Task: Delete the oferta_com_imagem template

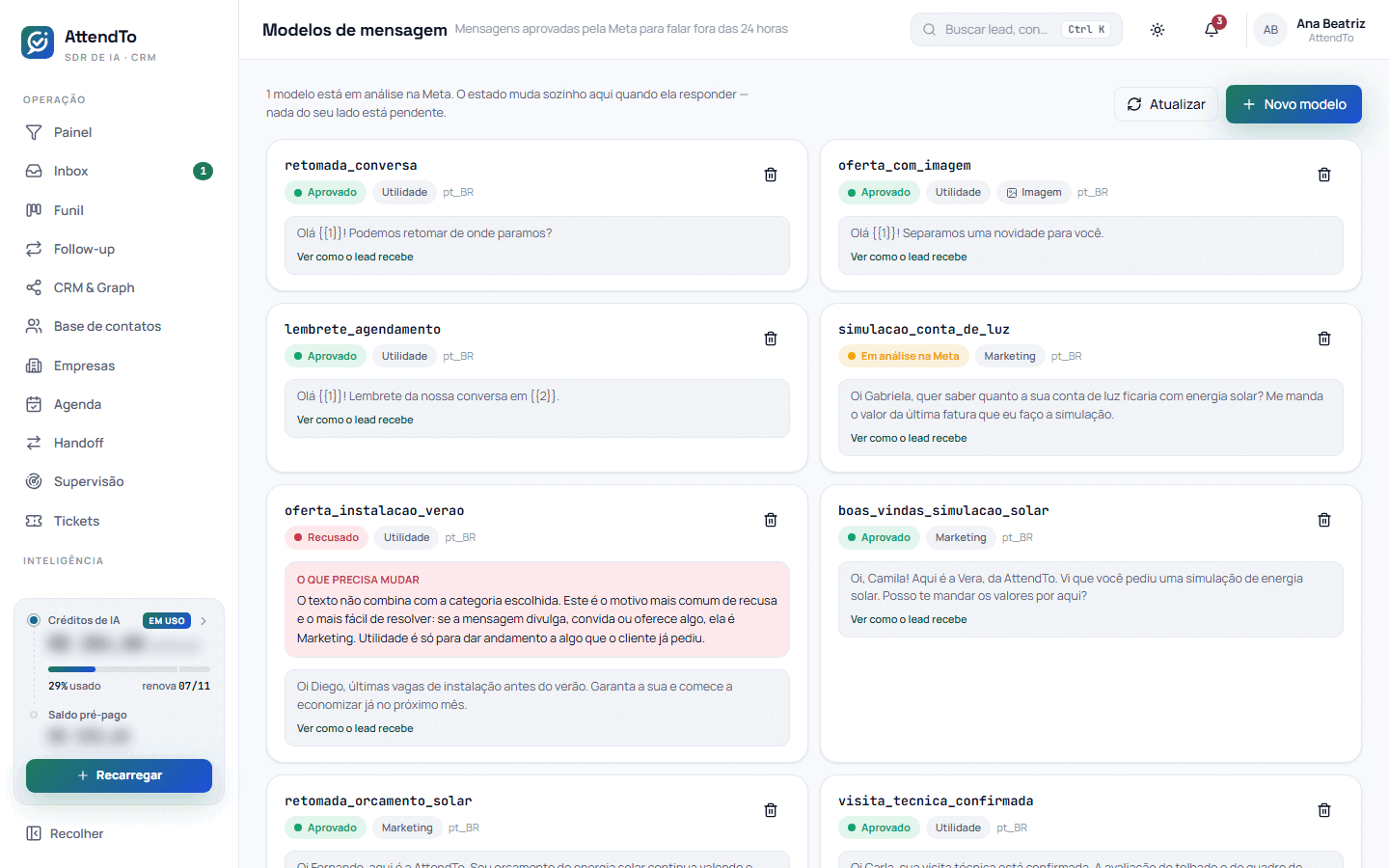Action: click(x=1324, y=175)
